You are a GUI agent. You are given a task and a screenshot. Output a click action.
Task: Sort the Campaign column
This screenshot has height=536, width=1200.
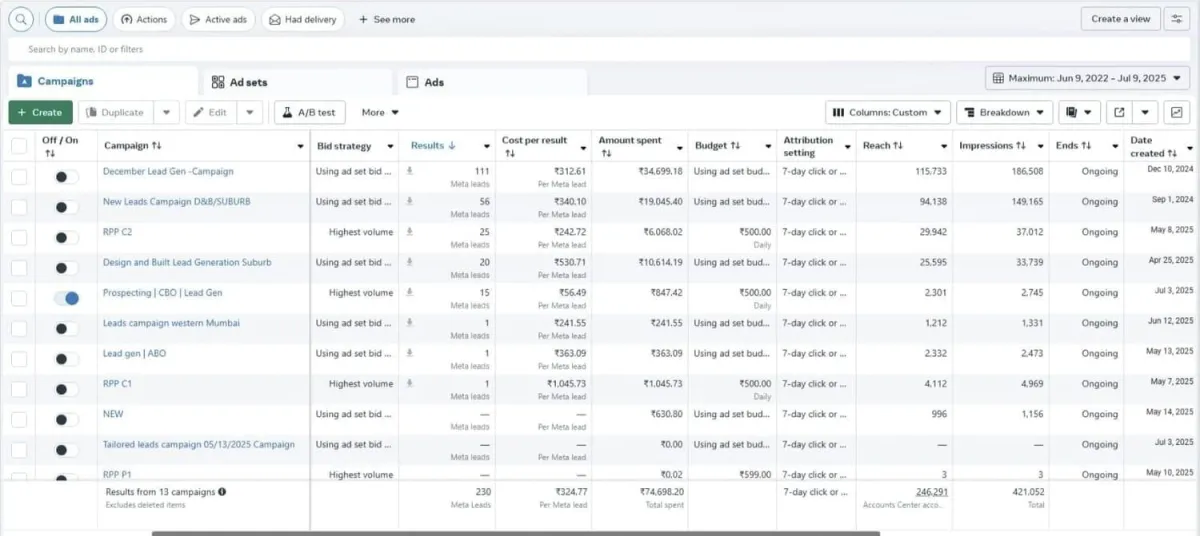pos(156,146)
